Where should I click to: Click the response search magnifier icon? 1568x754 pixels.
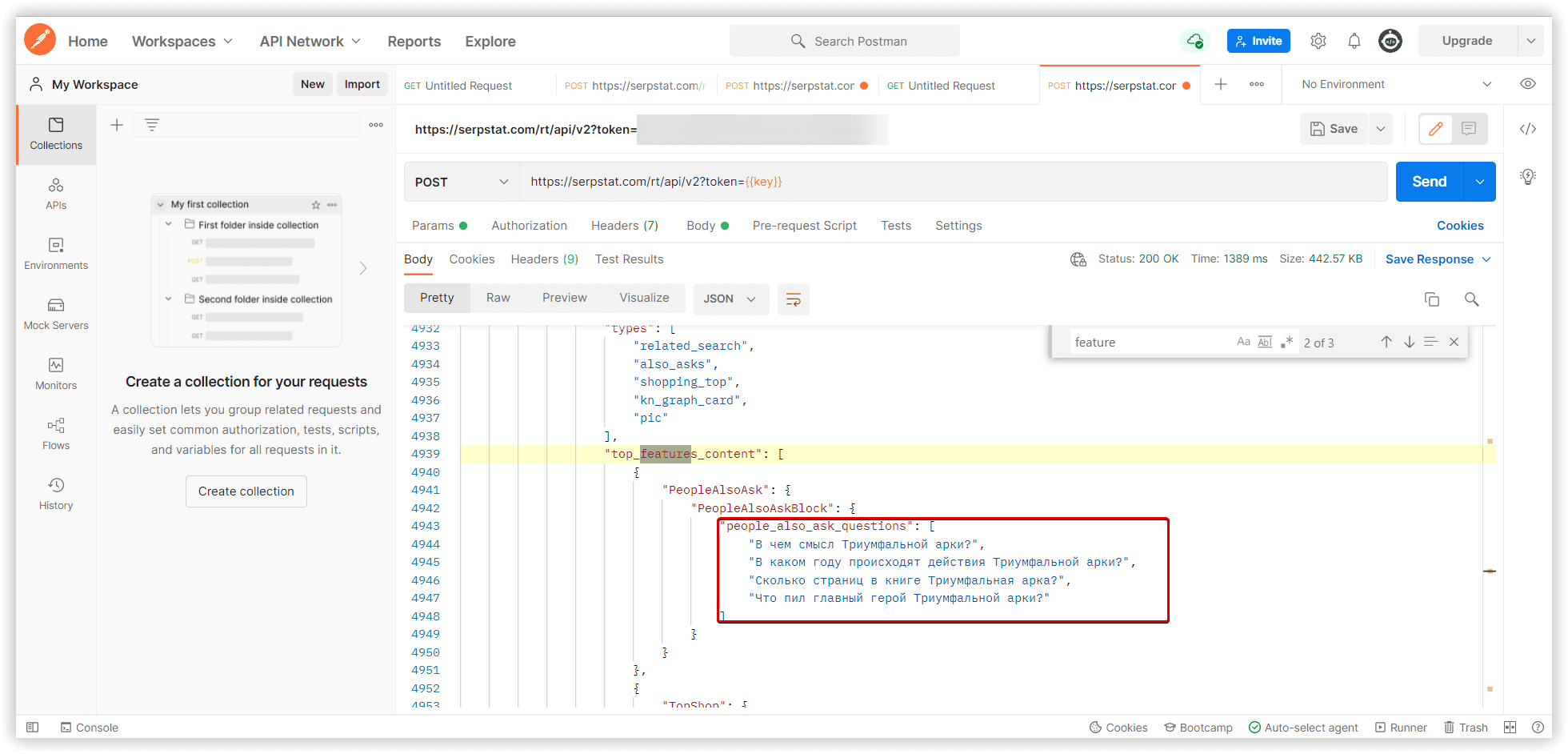pyautogui.click(x=1471, y=299)
